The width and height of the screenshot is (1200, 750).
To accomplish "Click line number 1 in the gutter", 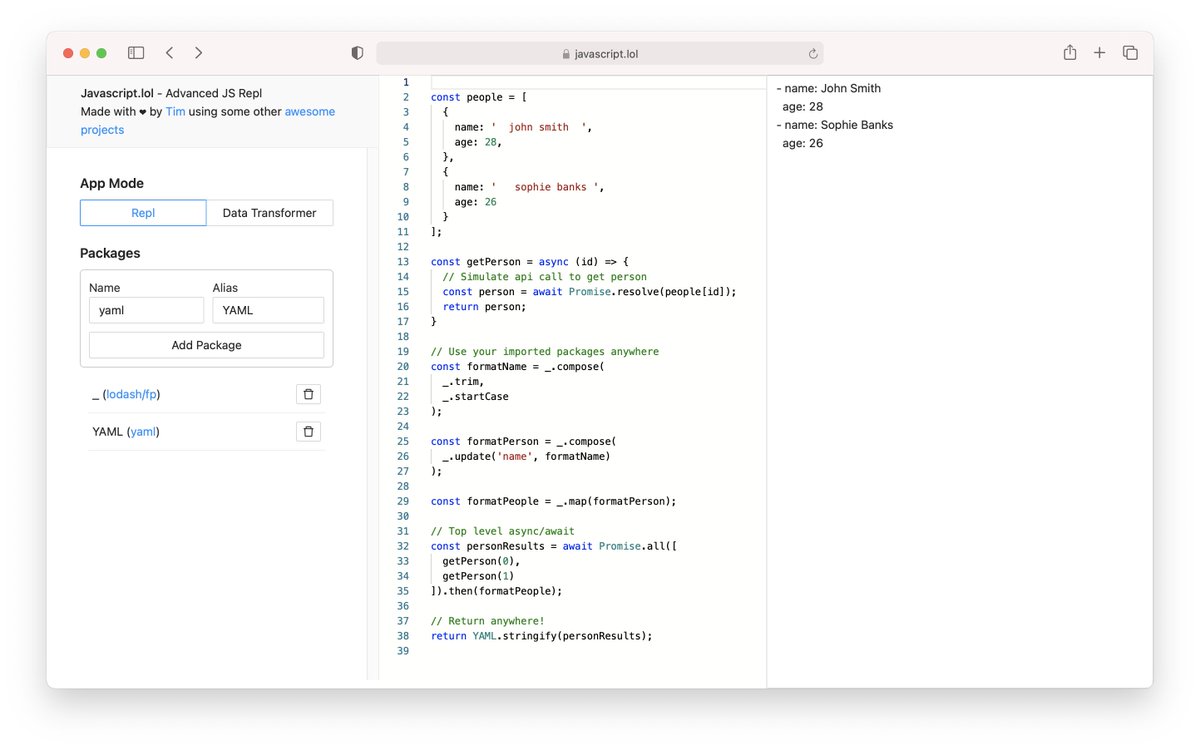I will tap(406, 82).
